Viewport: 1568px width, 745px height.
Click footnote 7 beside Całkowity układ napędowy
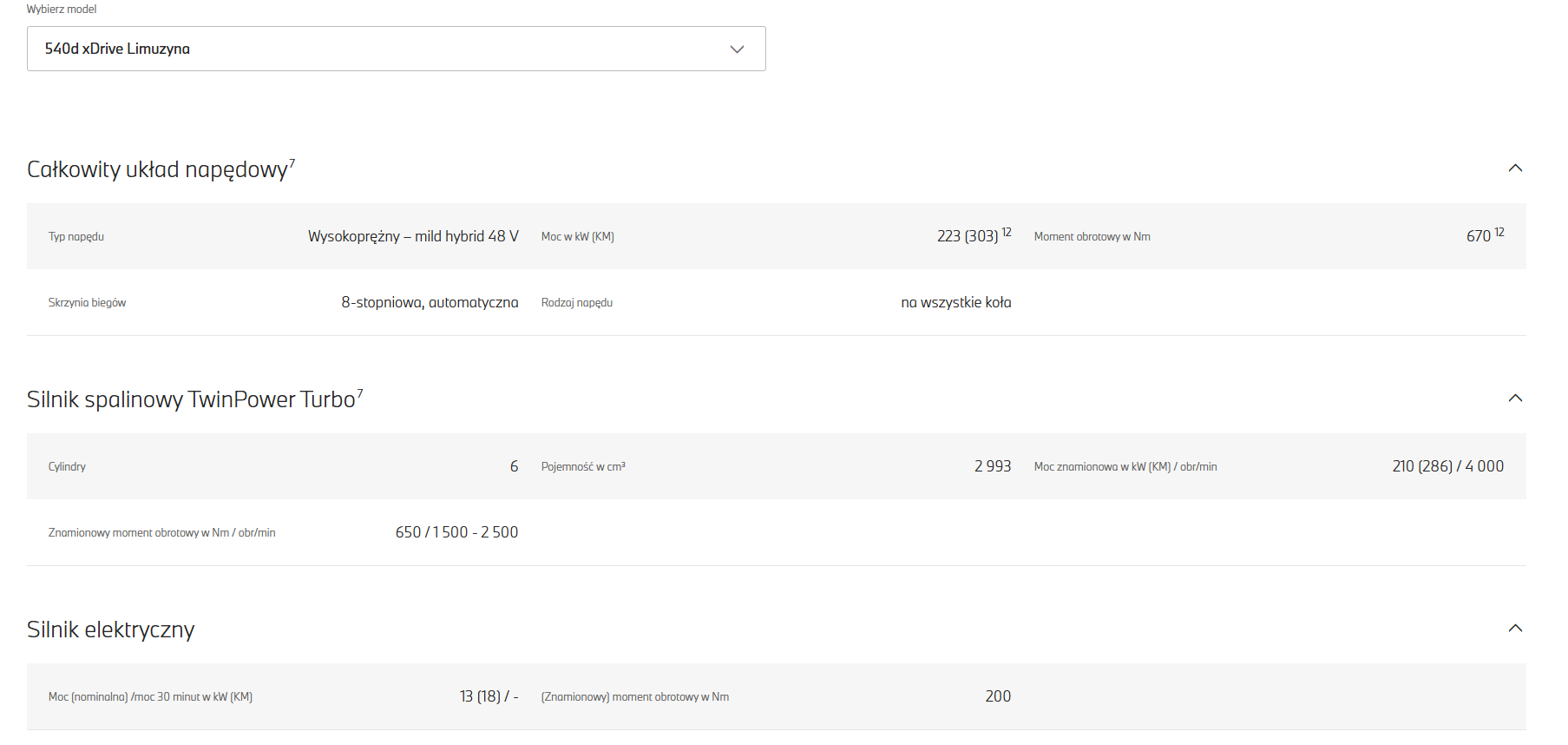tap(292, 162)
